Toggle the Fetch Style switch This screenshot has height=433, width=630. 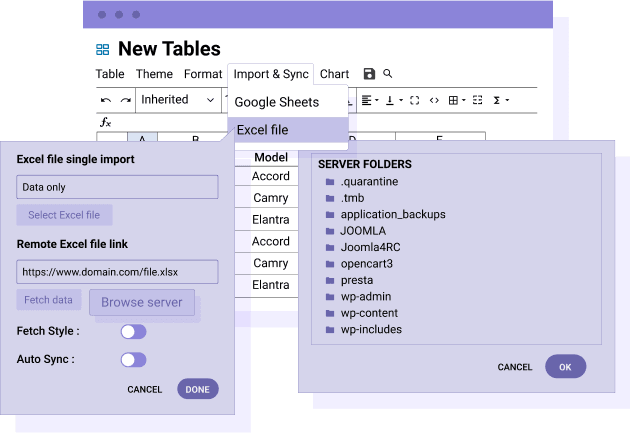133,331
